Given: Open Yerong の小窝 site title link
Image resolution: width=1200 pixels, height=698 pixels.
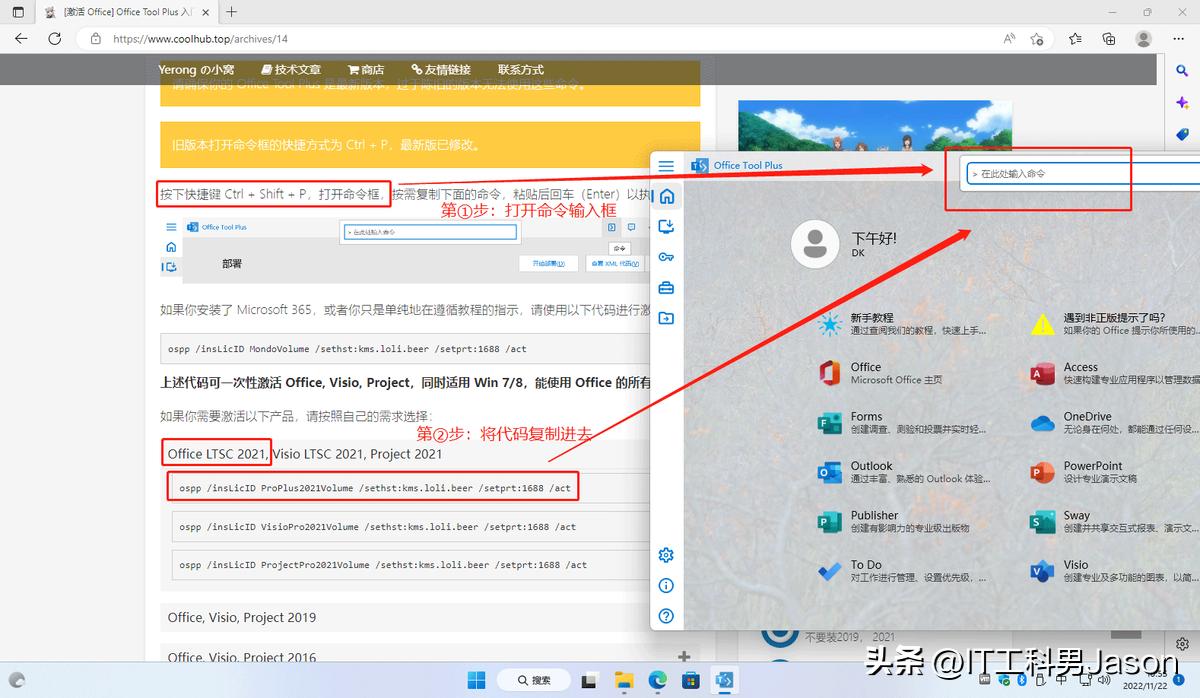Looking at the screenshot, I should coord(196,70).
